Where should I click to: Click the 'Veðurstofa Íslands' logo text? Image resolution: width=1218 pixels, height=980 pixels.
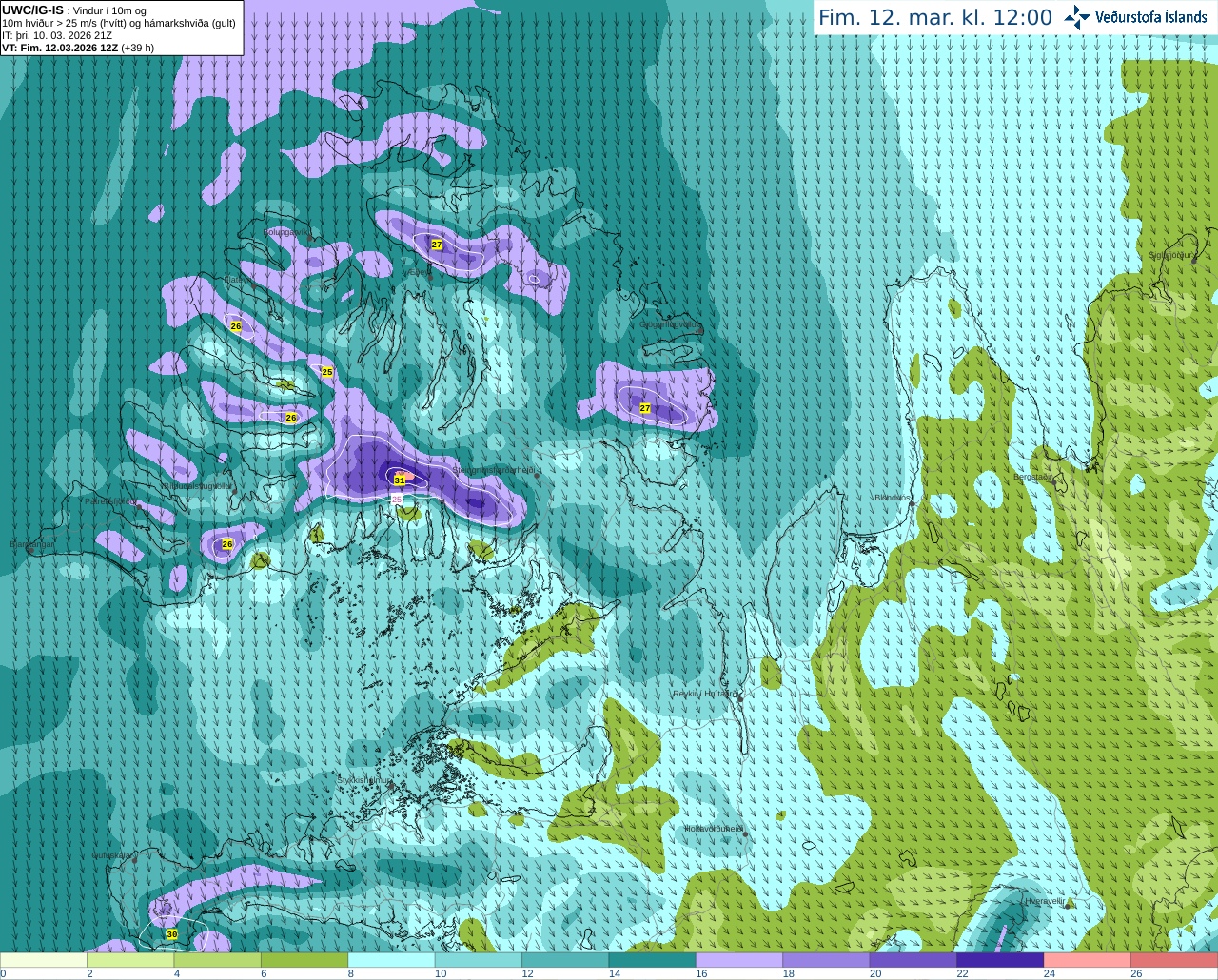[1151, 17]
